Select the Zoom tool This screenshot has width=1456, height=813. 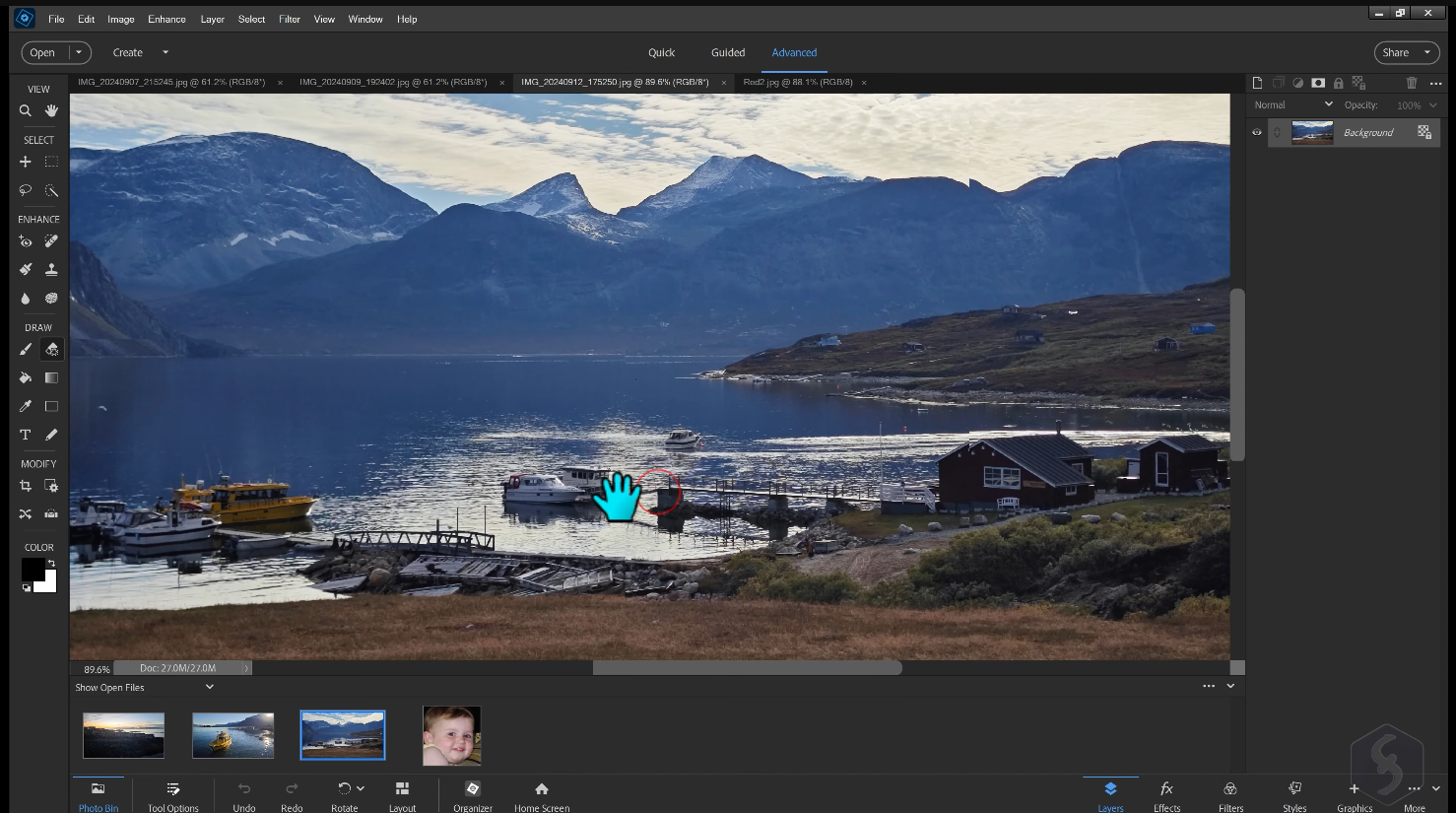point(26,111)
